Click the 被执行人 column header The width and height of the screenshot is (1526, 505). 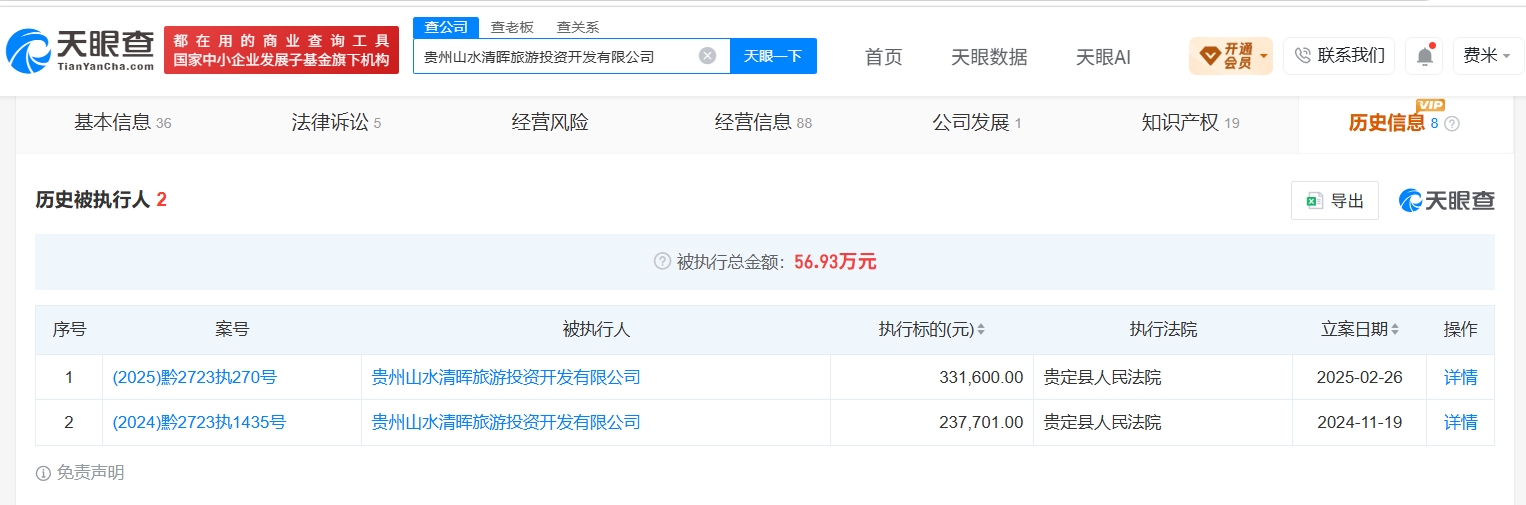596,330
